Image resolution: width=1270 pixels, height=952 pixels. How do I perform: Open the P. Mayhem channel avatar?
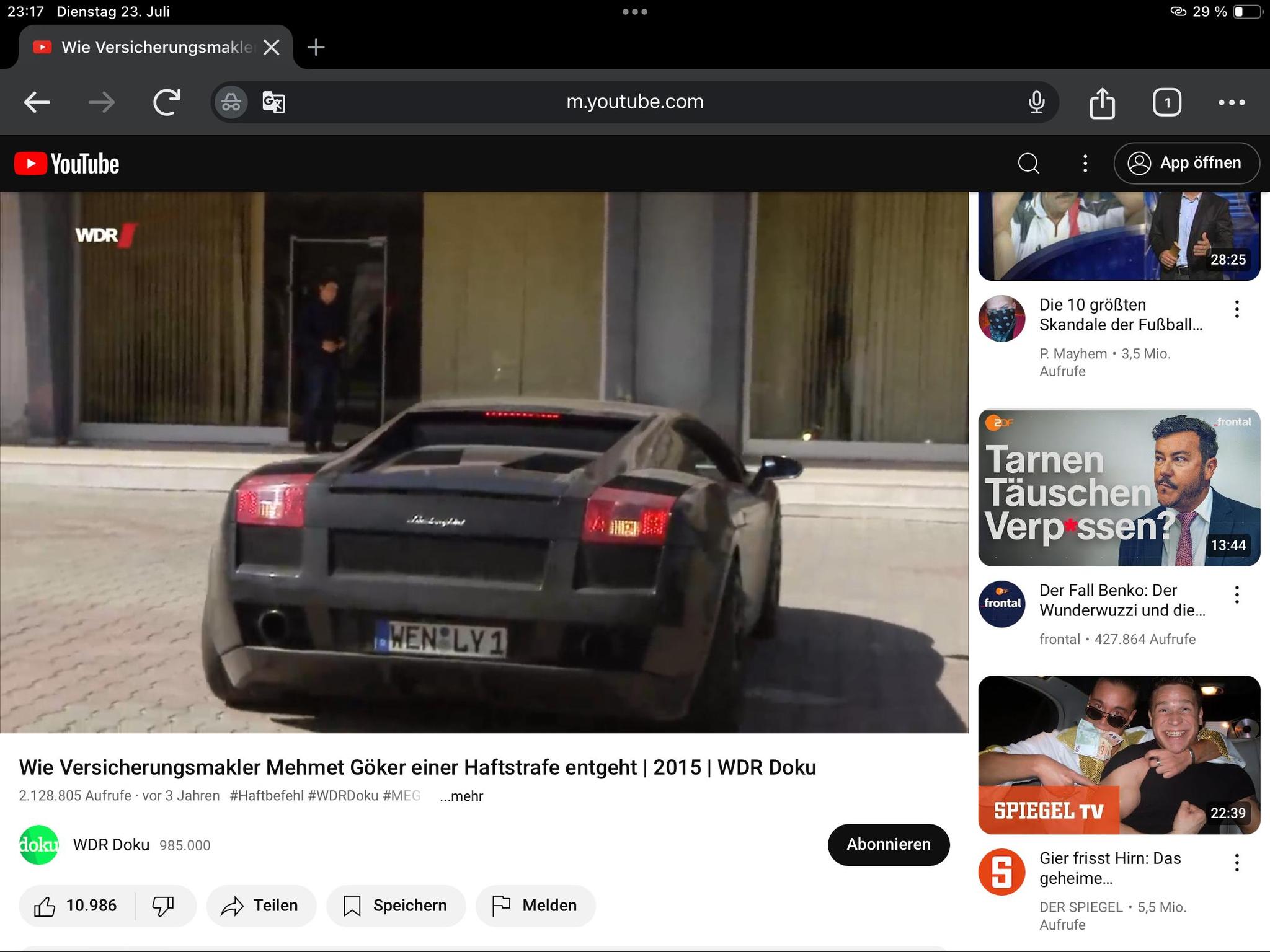coord(1001,319)
